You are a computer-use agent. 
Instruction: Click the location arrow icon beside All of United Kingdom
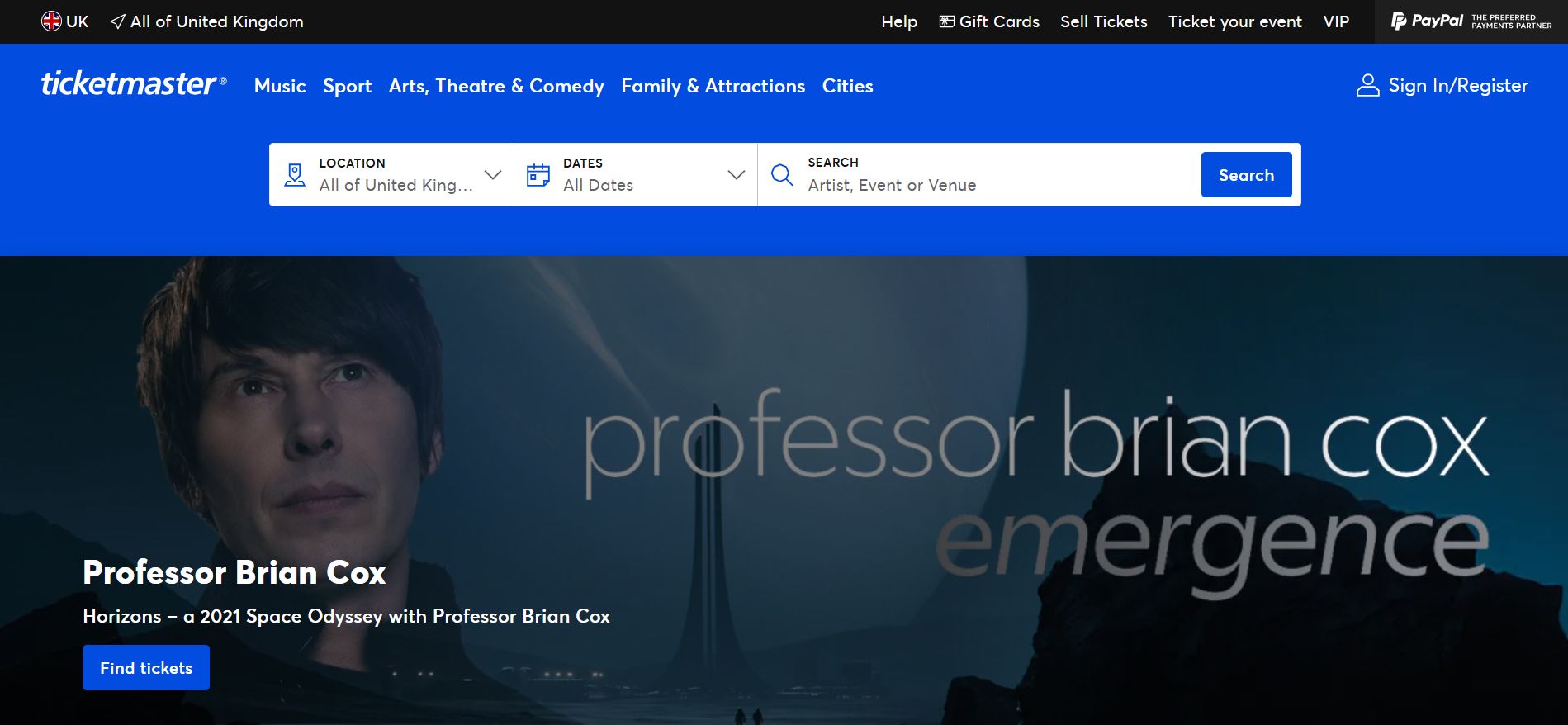tap(118, 21)
